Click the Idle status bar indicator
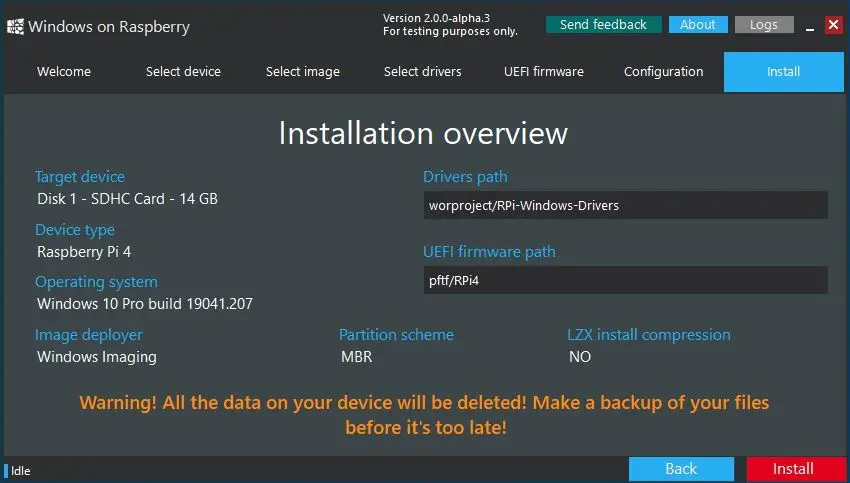This screenshot has height=483, width=850. (18, 471)
